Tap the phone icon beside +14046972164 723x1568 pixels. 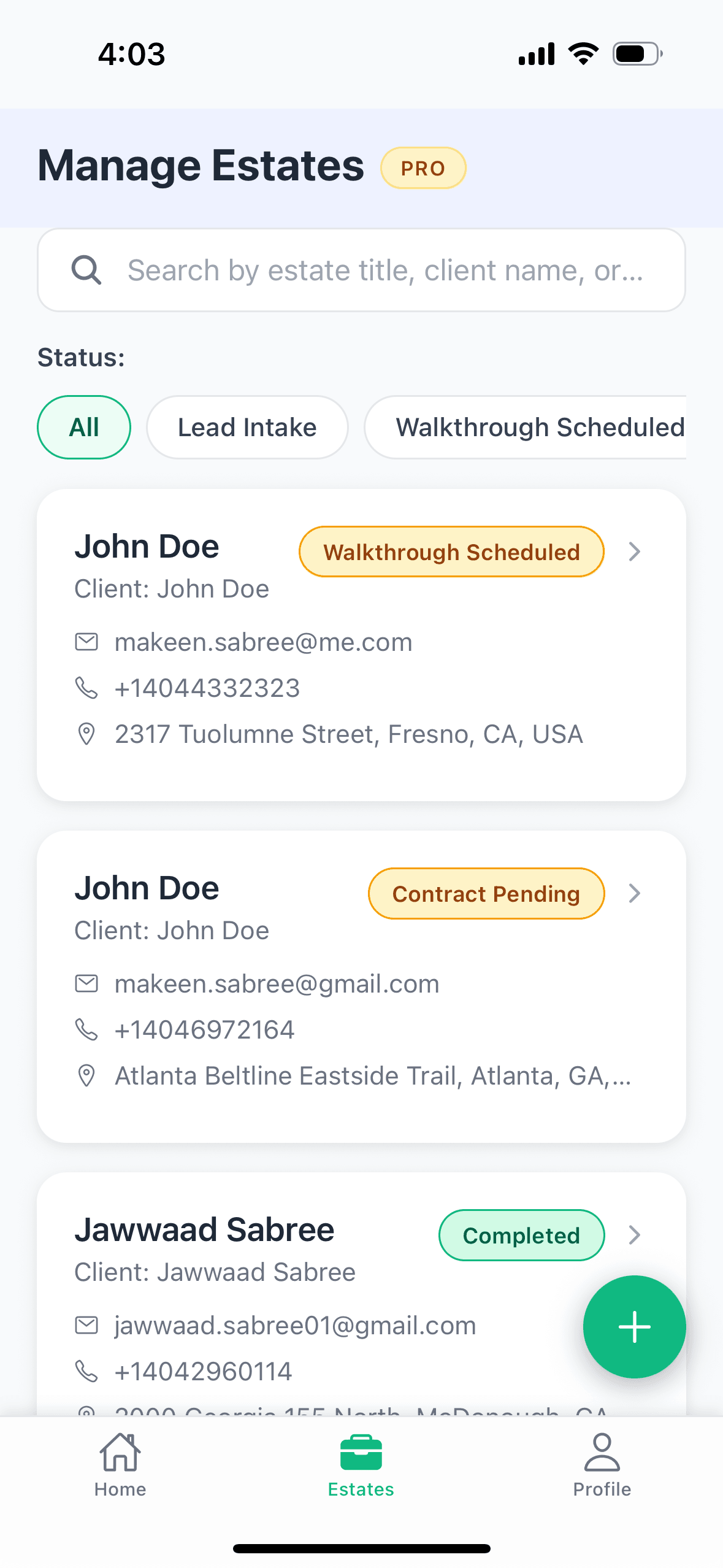click(x=86, y=1030)
